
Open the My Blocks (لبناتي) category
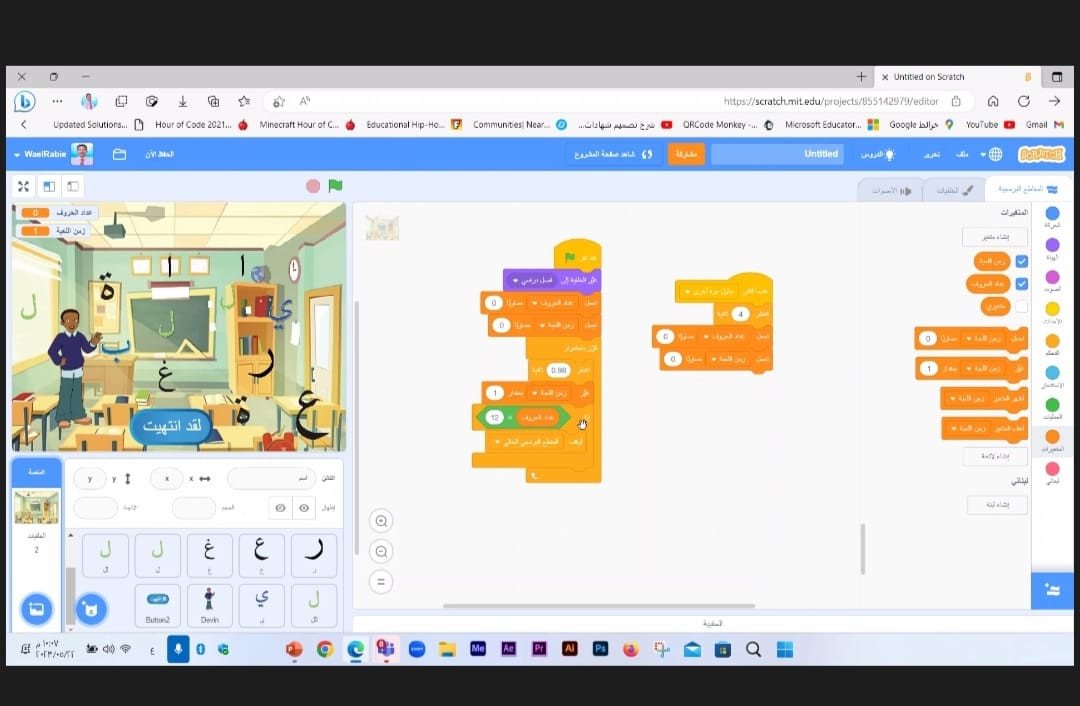pos(1052,472)
